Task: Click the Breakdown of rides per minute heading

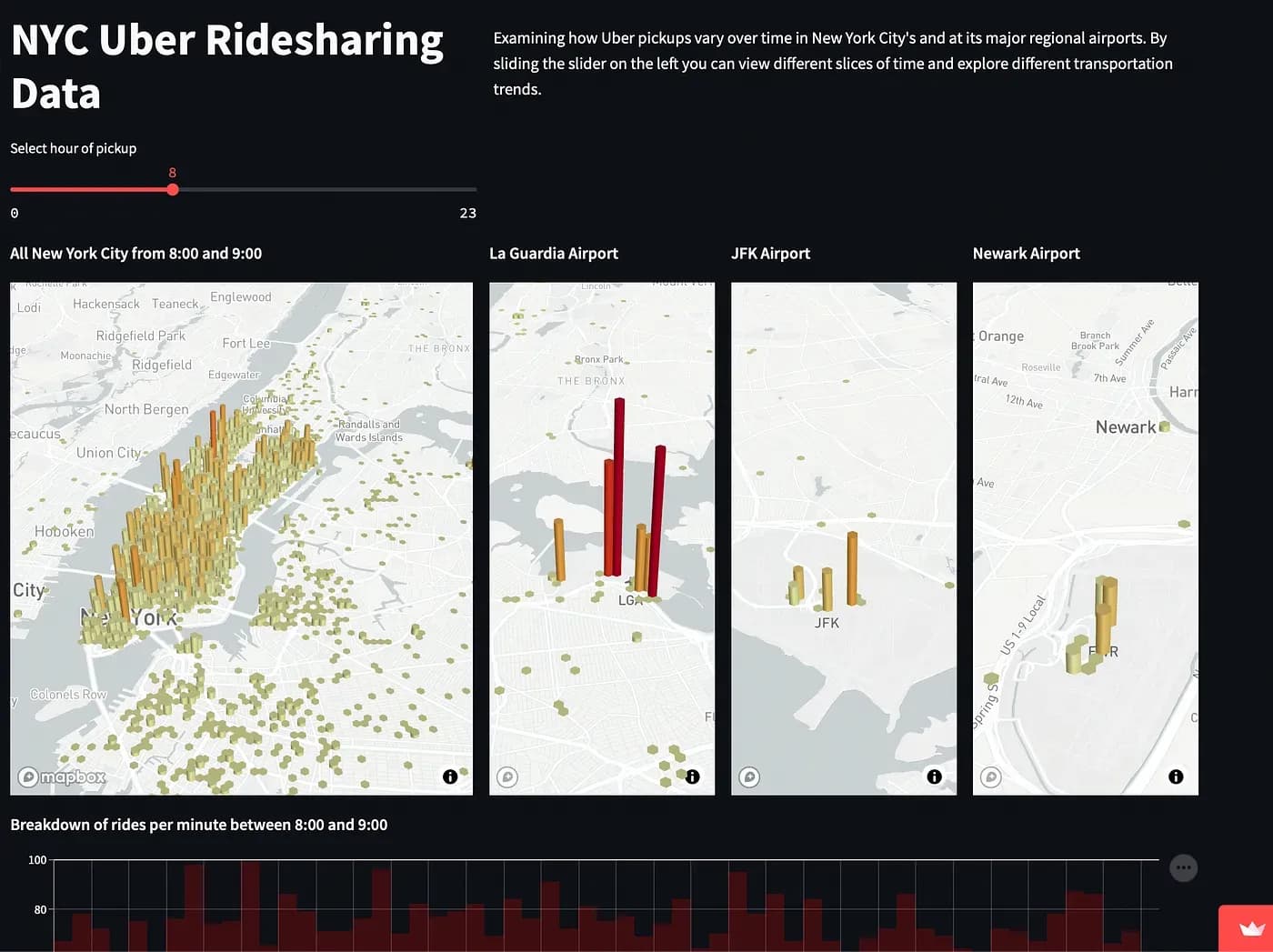Action: (x=199, y=825)
